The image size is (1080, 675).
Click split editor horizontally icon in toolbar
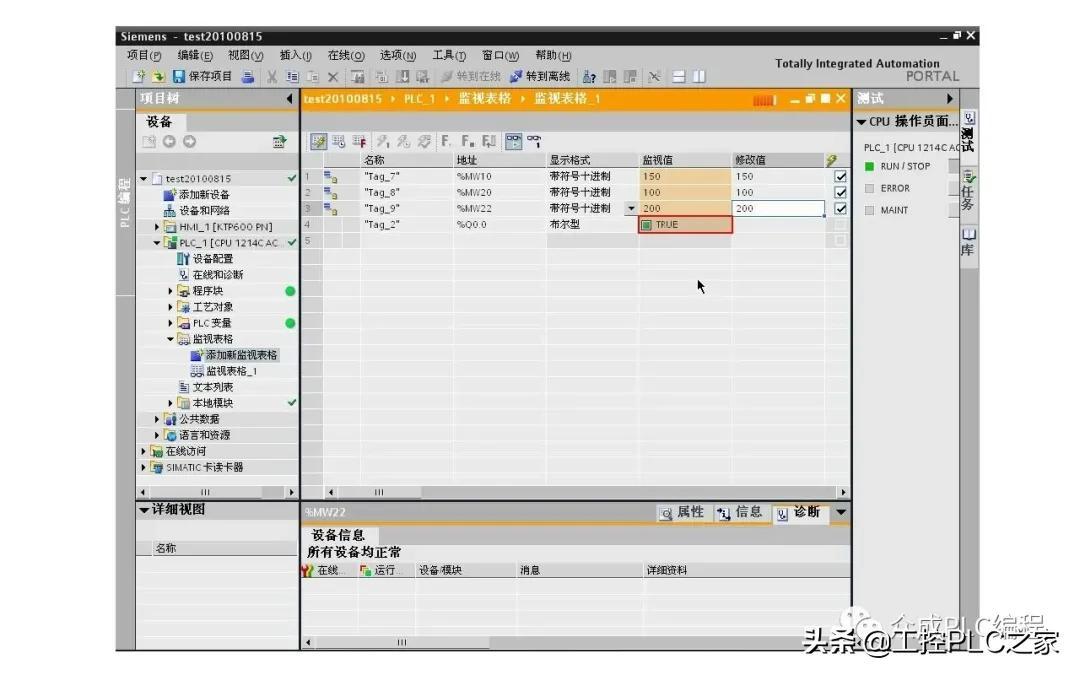coord(678,76)
